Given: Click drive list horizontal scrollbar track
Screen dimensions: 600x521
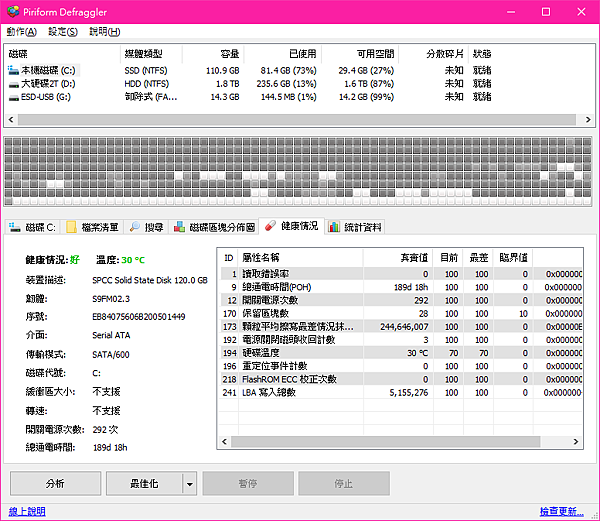Looking at the screenshot, I should click(x=297, y=120).
